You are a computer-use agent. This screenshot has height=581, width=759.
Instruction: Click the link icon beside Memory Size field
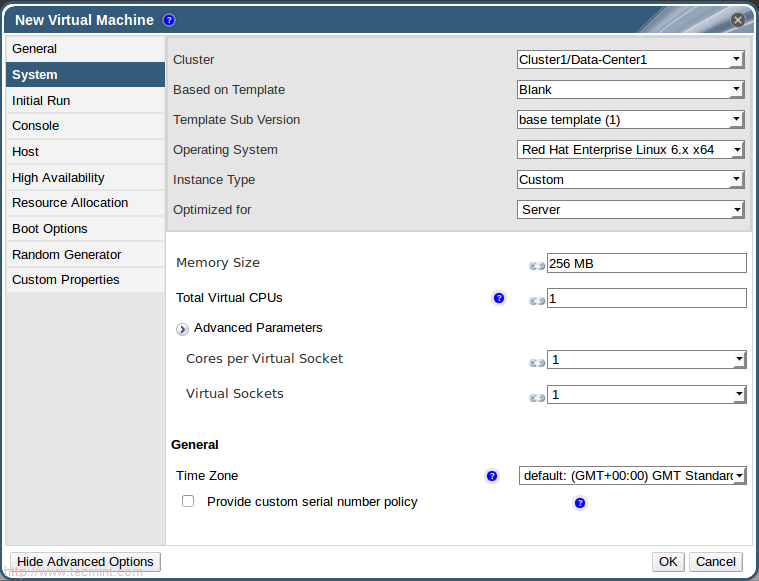coord(537,265)
